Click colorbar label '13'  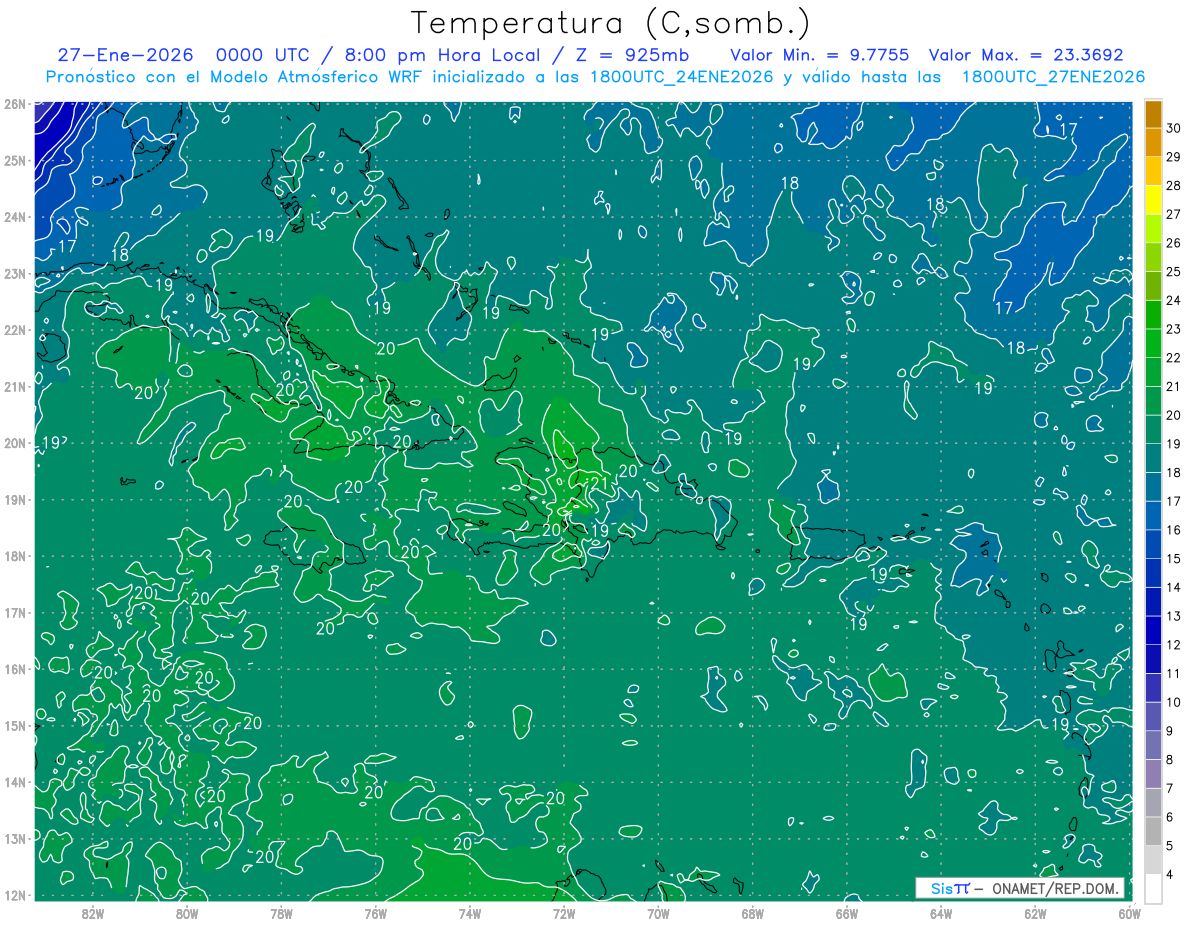[x=1174, y=616]
